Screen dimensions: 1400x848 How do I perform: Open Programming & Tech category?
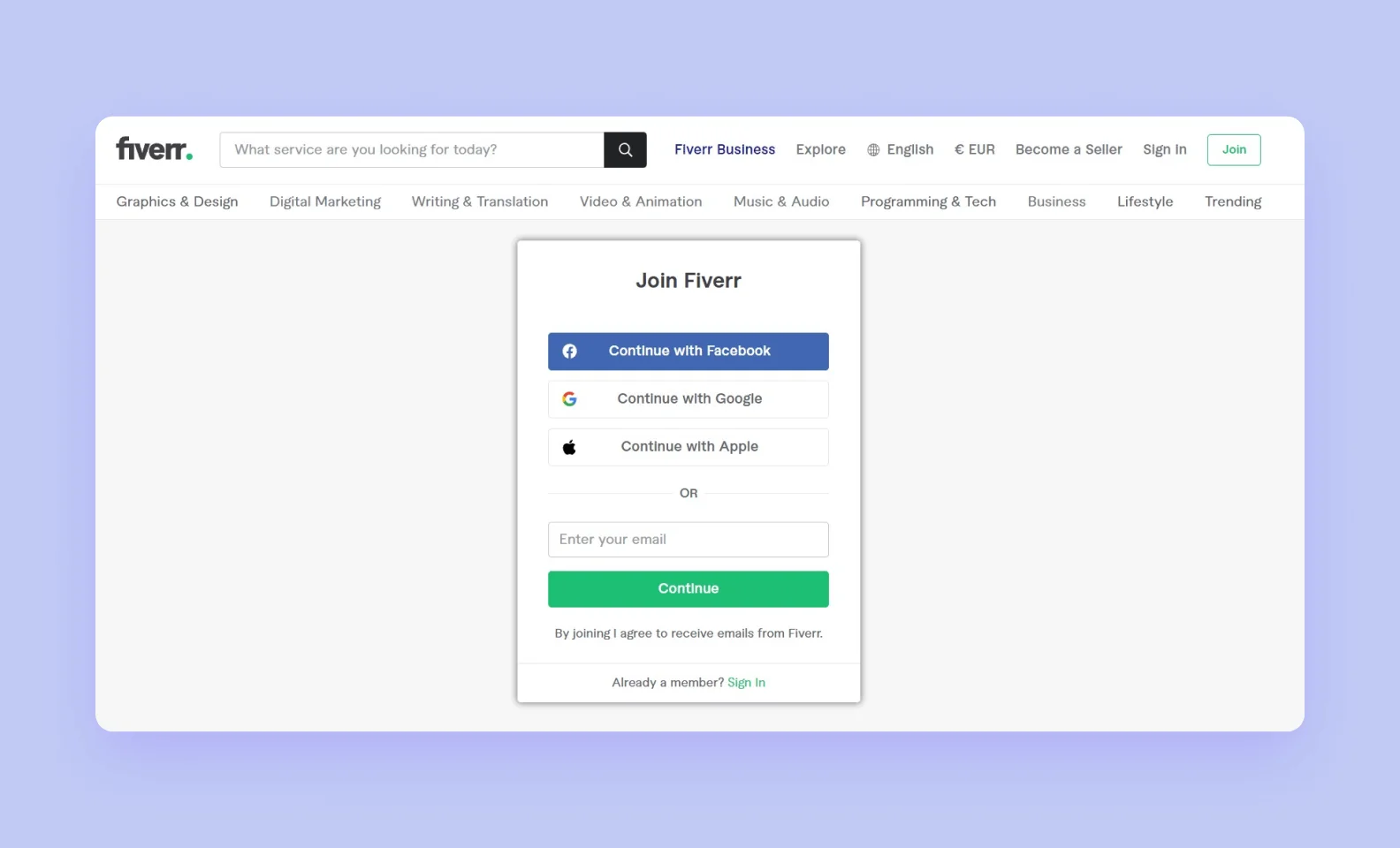(x=928, y=201)
